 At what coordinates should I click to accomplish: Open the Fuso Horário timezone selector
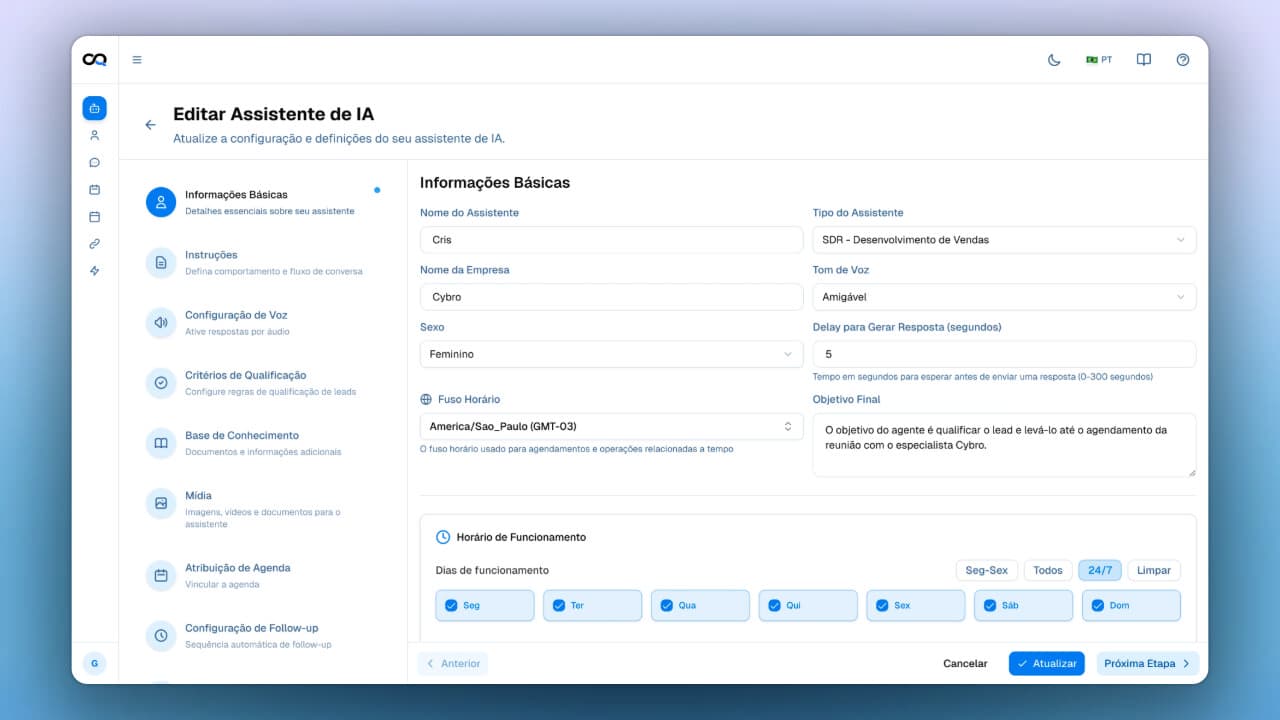pos(610,426)
